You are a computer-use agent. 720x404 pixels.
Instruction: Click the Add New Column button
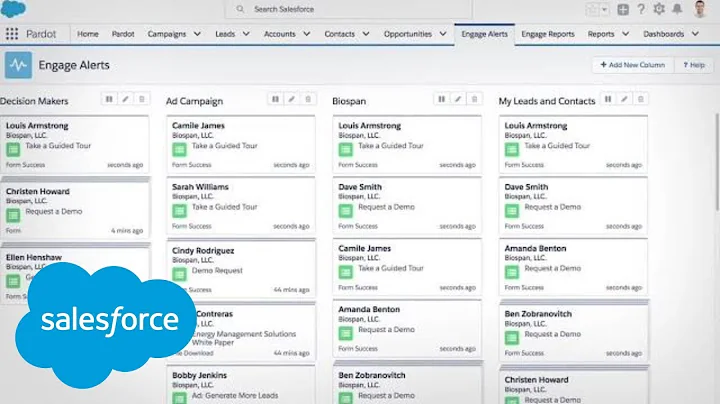coord(633,65)
